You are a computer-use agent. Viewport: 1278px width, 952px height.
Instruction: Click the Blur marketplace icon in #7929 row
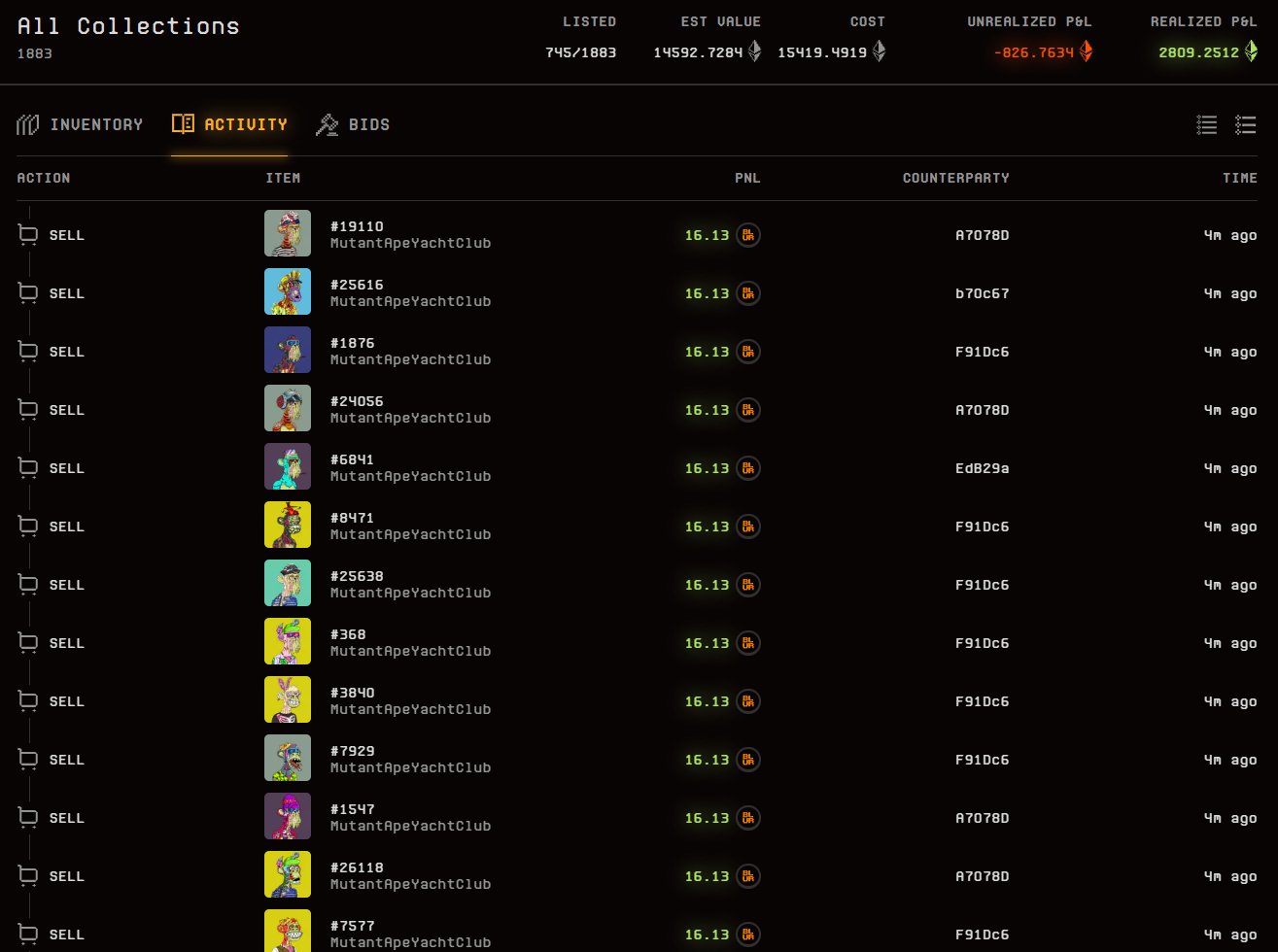click(x=748, y=760)
